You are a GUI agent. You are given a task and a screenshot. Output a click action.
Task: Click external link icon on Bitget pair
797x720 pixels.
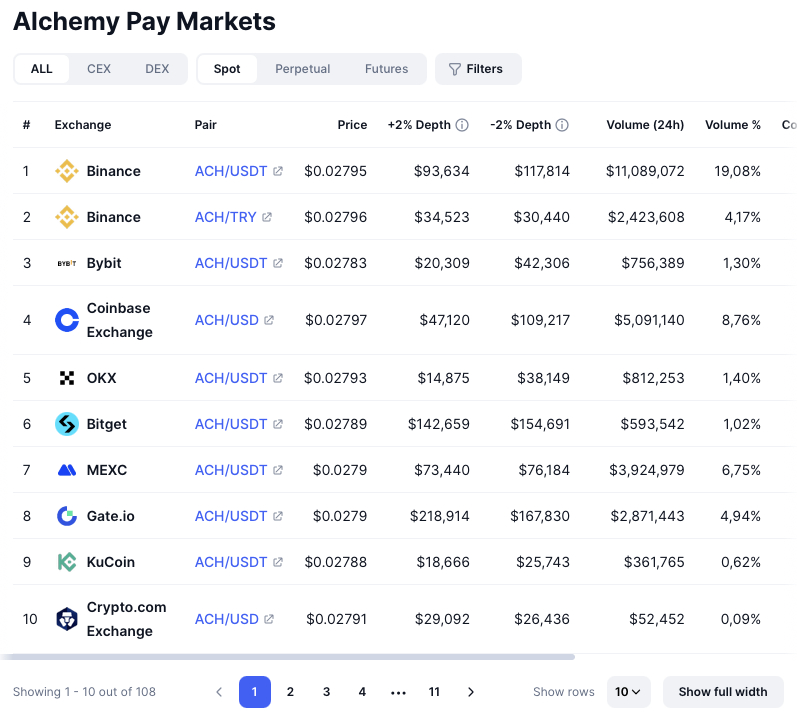(x=278, y=424)
